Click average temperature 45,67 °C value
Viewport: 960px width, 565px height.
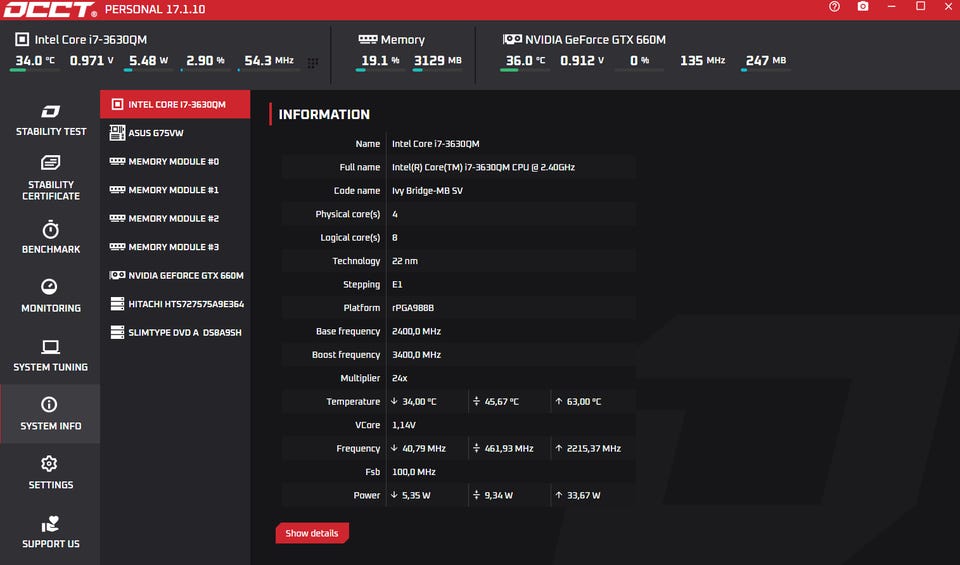[501, 402]
